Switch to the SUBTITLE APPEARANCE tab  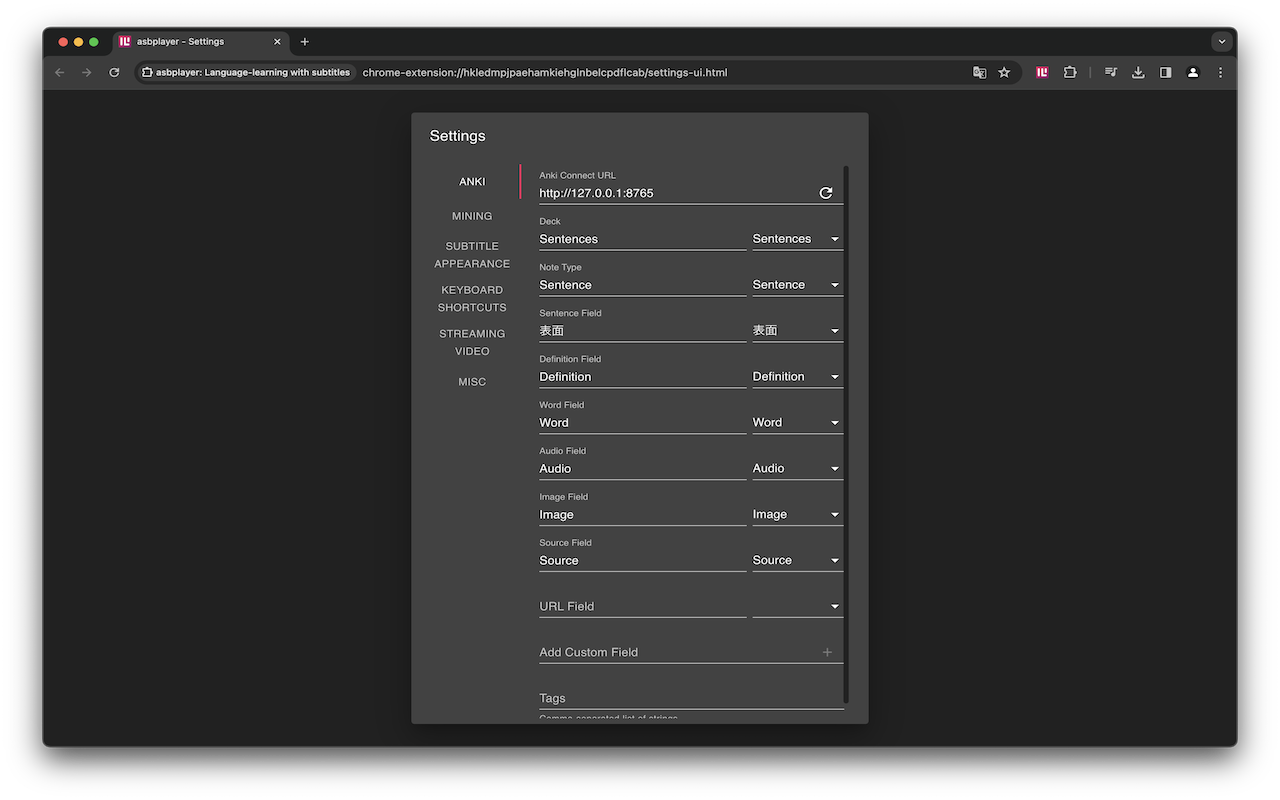pos(472,255)
